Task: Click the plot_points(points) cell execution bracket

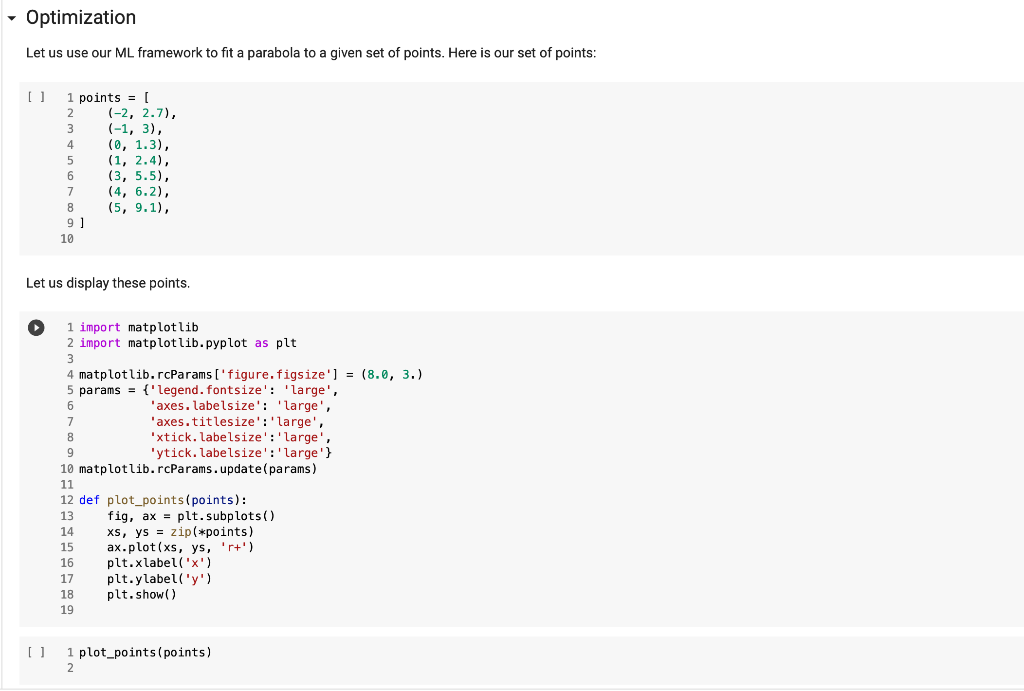Action: [36, 652]
